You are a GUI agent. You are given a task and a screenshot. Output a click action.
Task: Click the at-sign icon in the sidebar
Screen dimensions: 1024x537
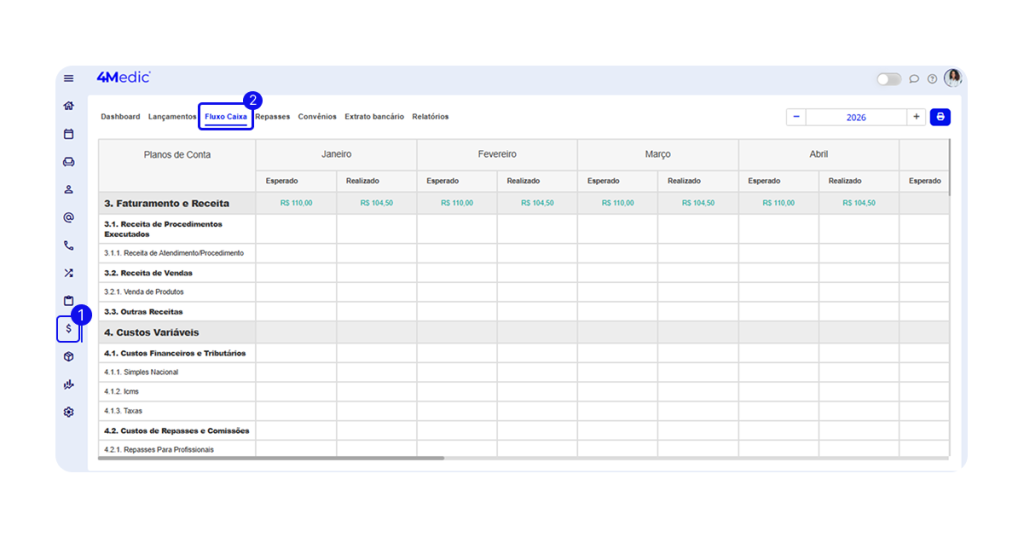tap(69, 217)
